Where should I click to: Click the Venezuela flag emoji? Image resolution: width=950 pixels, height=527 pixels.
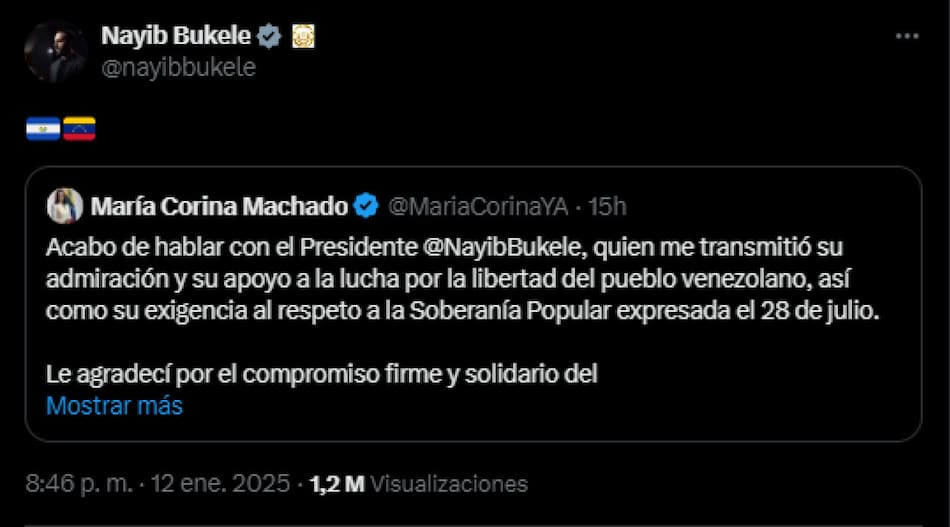[x=79, y=128]
